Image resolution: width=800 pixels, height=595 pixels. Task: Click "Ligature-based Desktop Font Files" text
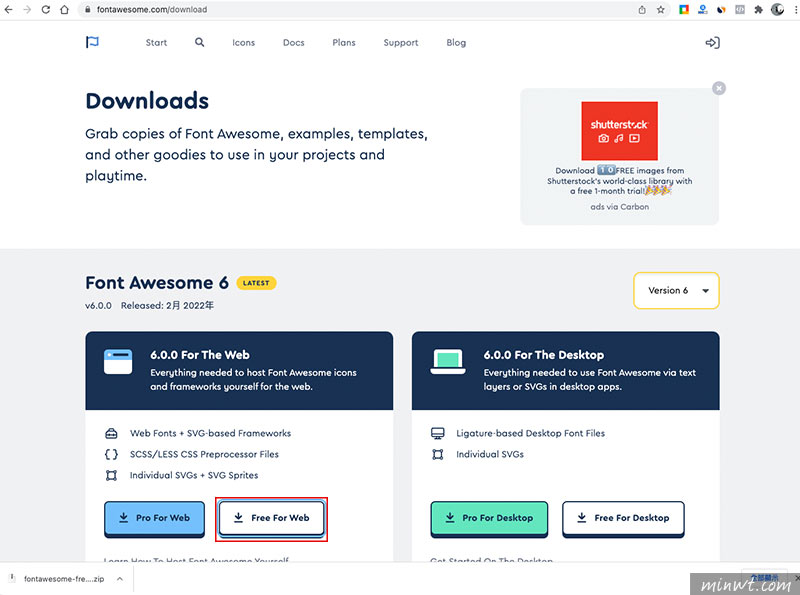click(x=531, y=433)
